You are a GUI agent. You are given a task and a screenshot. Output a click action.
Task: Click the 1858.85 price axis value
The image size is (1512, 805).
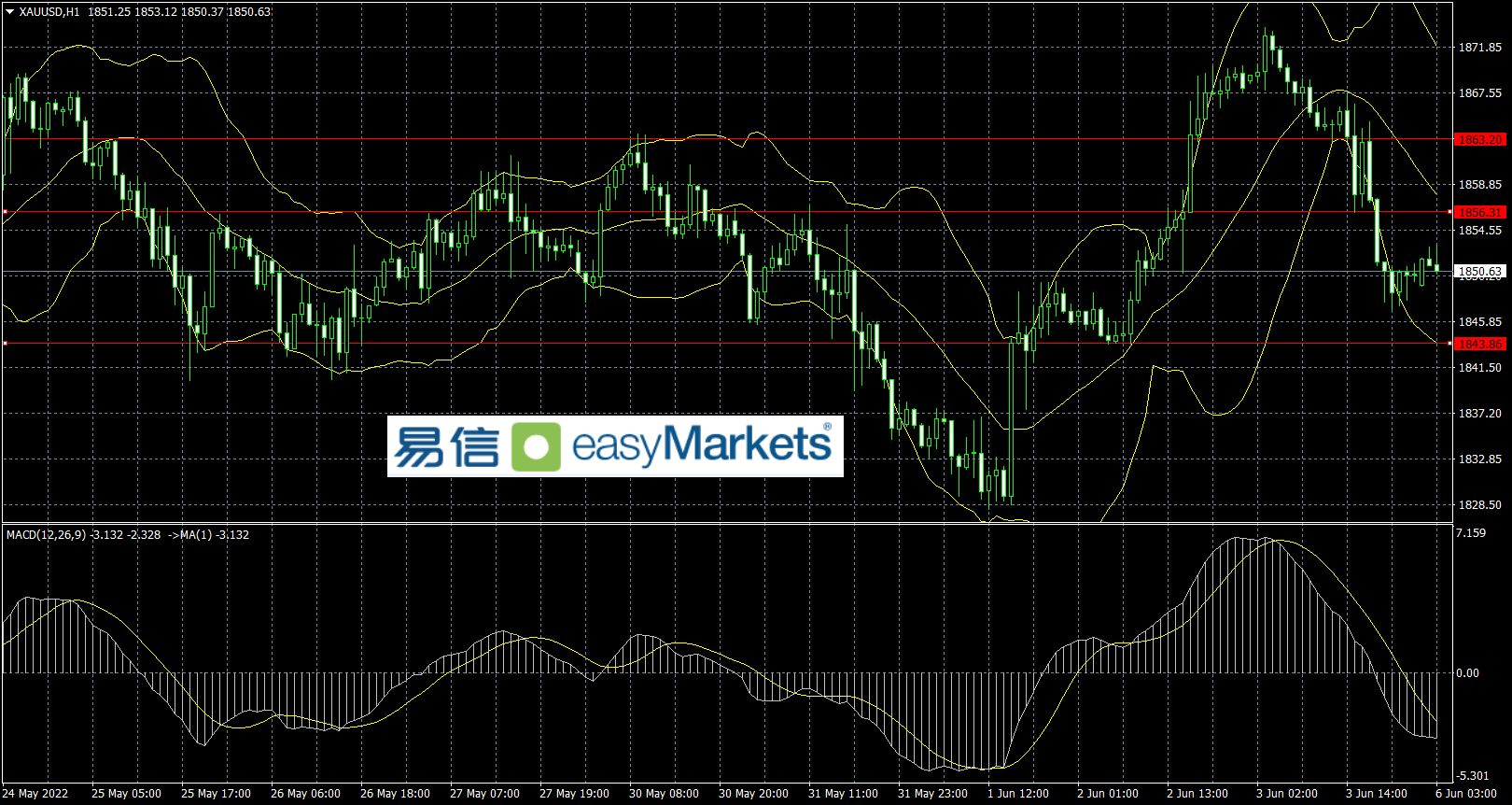coord(1480,184)
